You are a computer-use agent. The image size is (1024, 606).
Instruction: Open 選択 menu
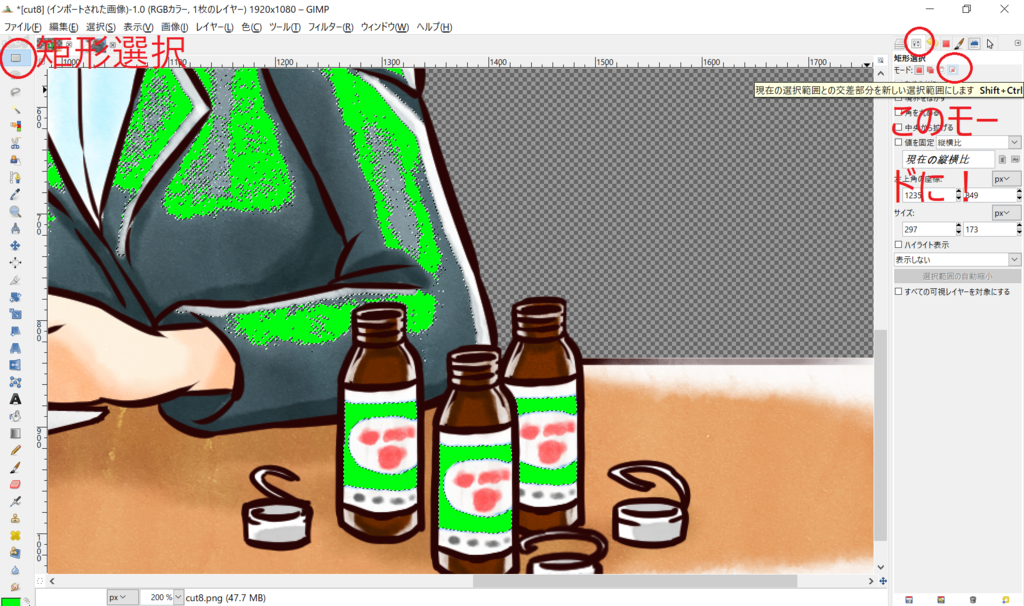[101, 27]
